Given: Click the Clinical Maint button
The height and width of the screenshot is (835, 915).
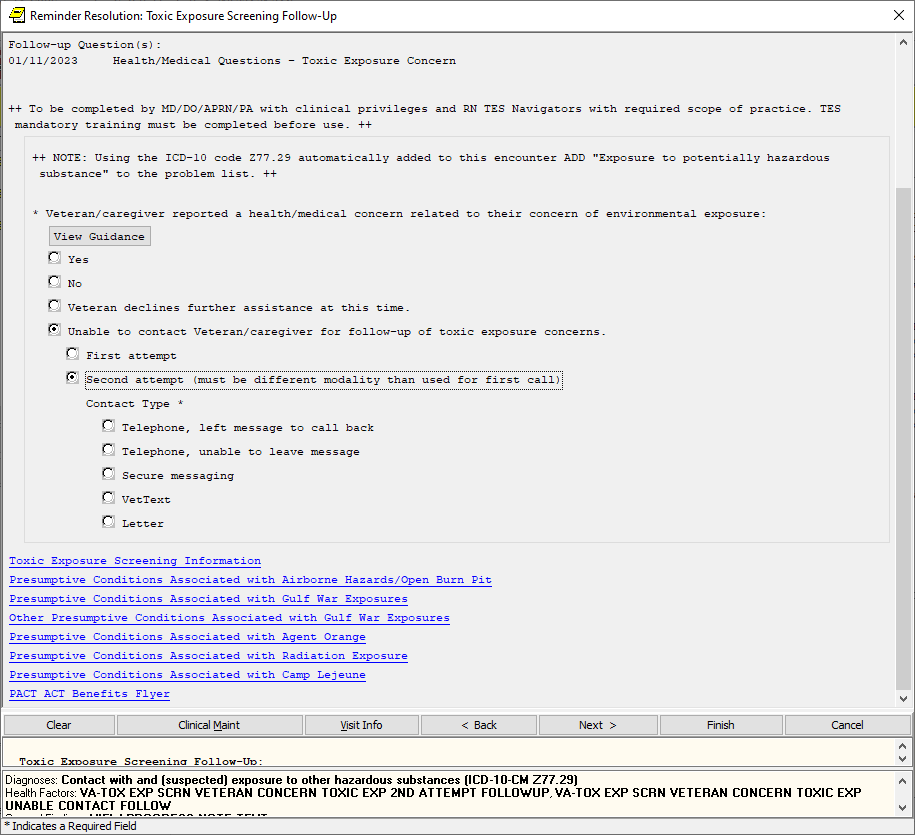Looking at the screenshot, I should click(x=209, y=725).
